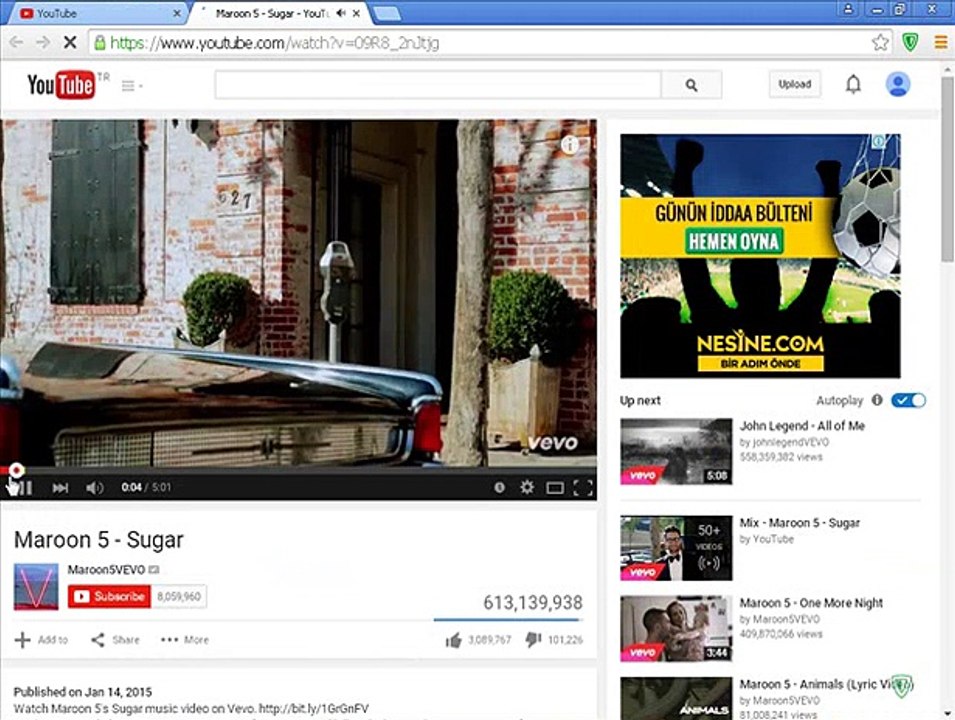Open a new browser tab
This screenshot has height=720, width=955.
coord(386,13)
